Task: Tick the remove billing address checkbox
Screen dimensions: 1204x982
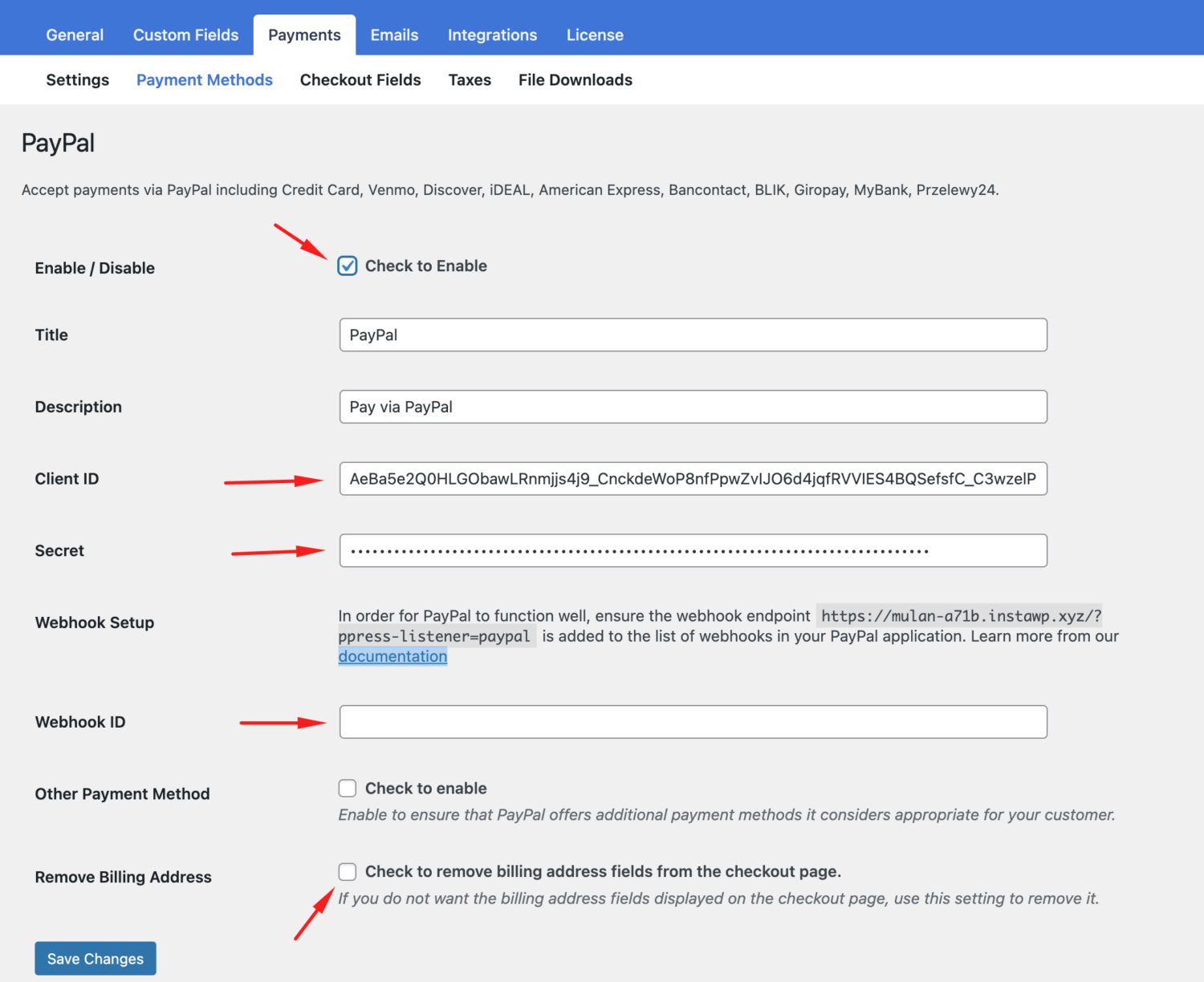Action: tap(348, 872)
